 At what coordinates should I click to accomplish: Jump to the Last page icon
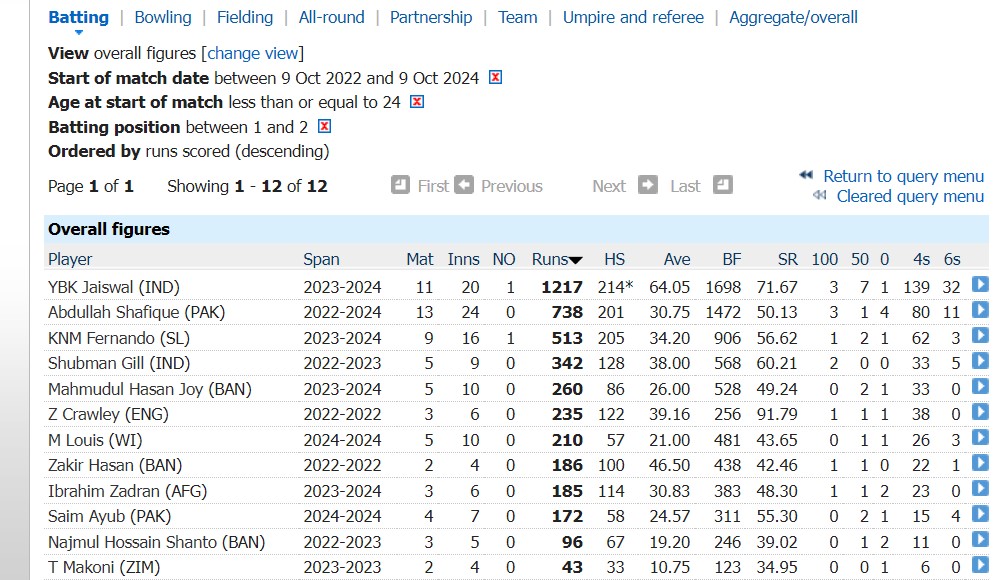click(x=723, y=186)
